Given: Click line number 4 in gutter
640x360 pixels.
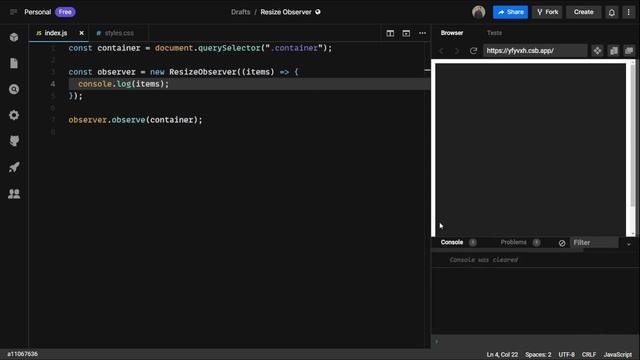Looking at the screenshot, I should coord(53,84).
